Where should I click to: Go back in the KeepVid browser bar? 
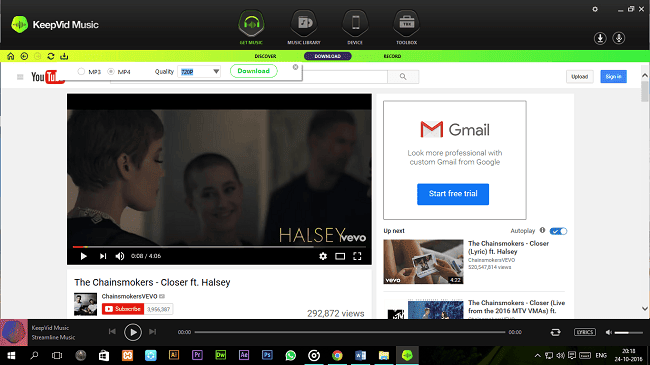click(24, 56)
